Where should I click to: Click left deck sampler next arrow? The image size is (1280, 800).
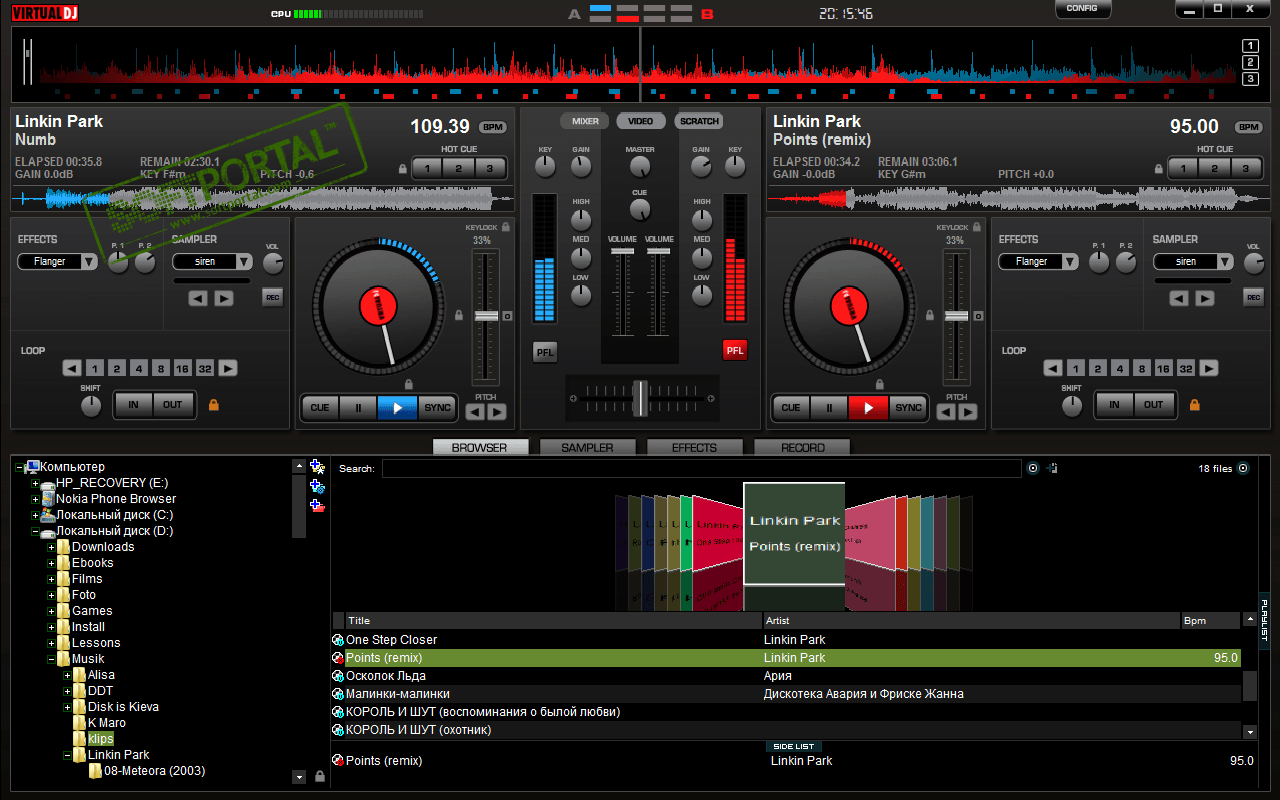click(223, 298)
